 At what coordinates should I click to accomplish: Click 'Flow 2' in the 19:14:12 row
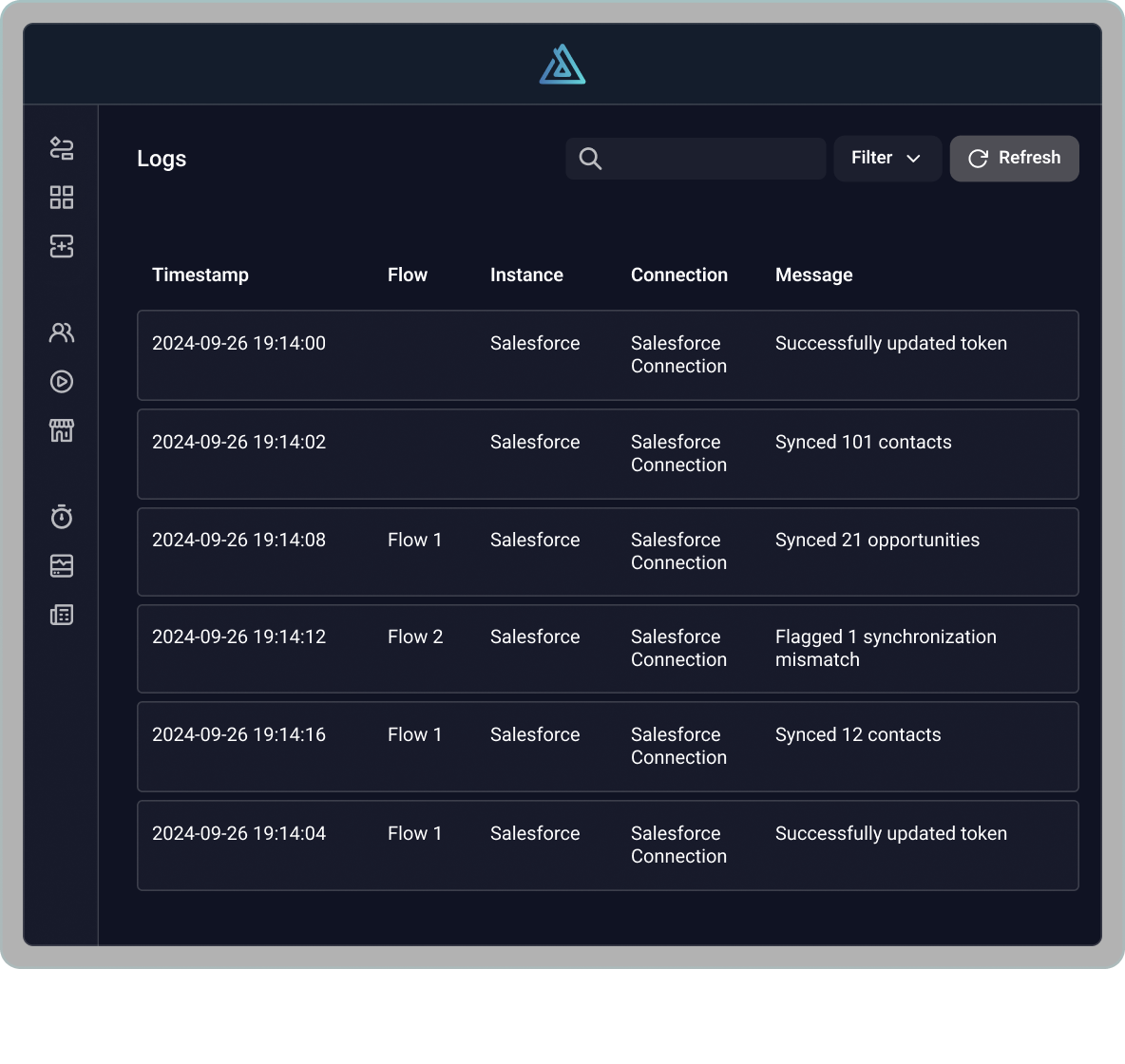pos(414,636)
